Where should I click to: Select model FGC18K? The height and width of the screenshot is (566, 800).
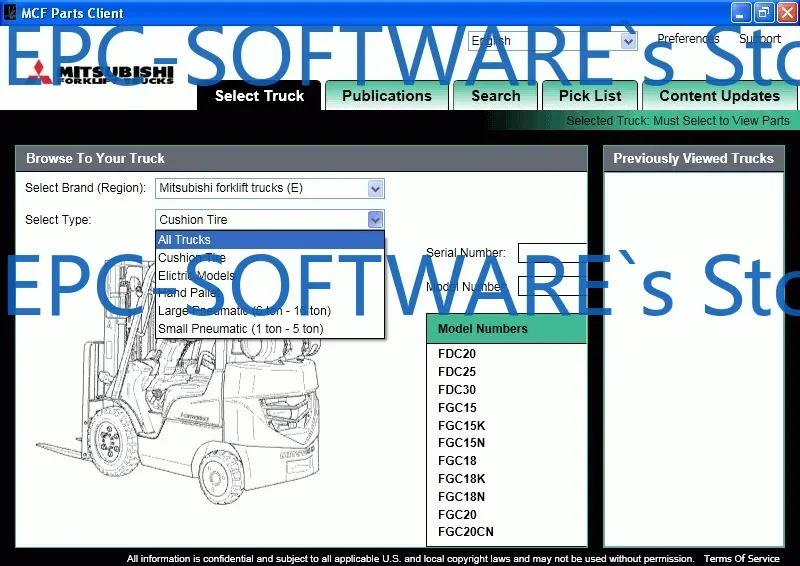pyautogui.click(x=462, y=479)
